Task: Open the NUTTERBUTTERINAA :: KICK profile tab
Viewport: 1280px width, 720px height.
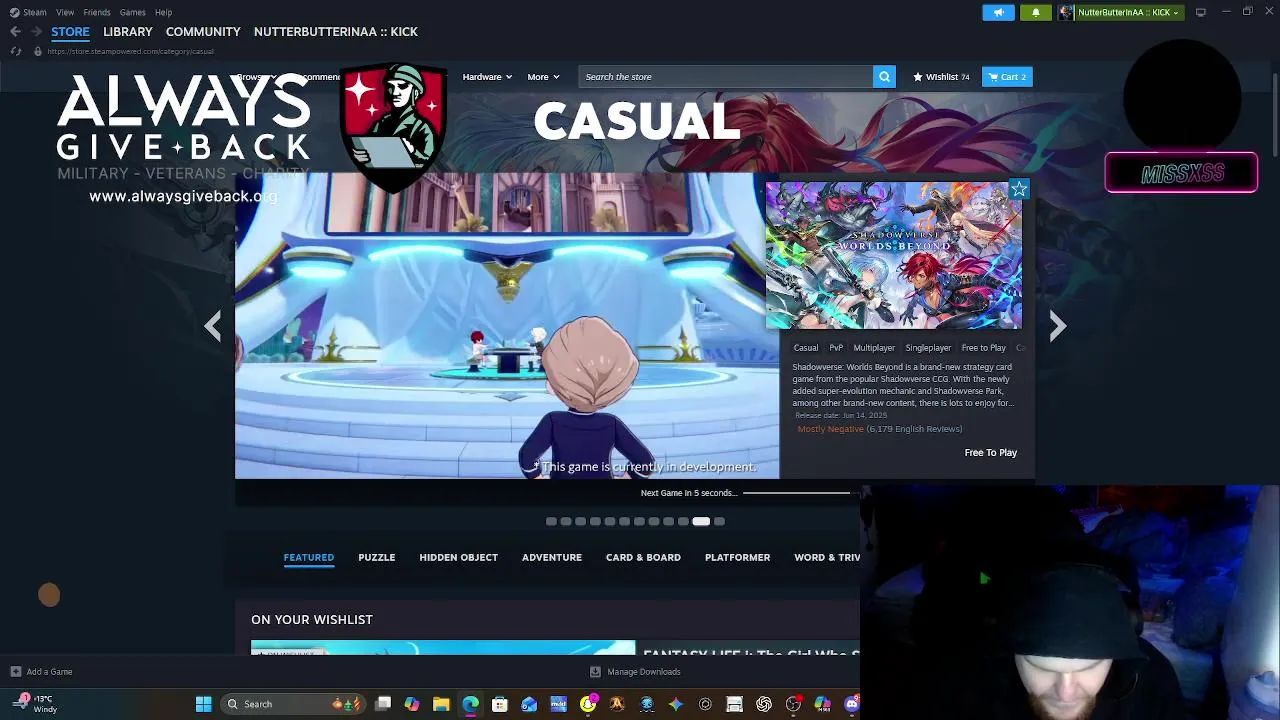Action: (336, 32)
